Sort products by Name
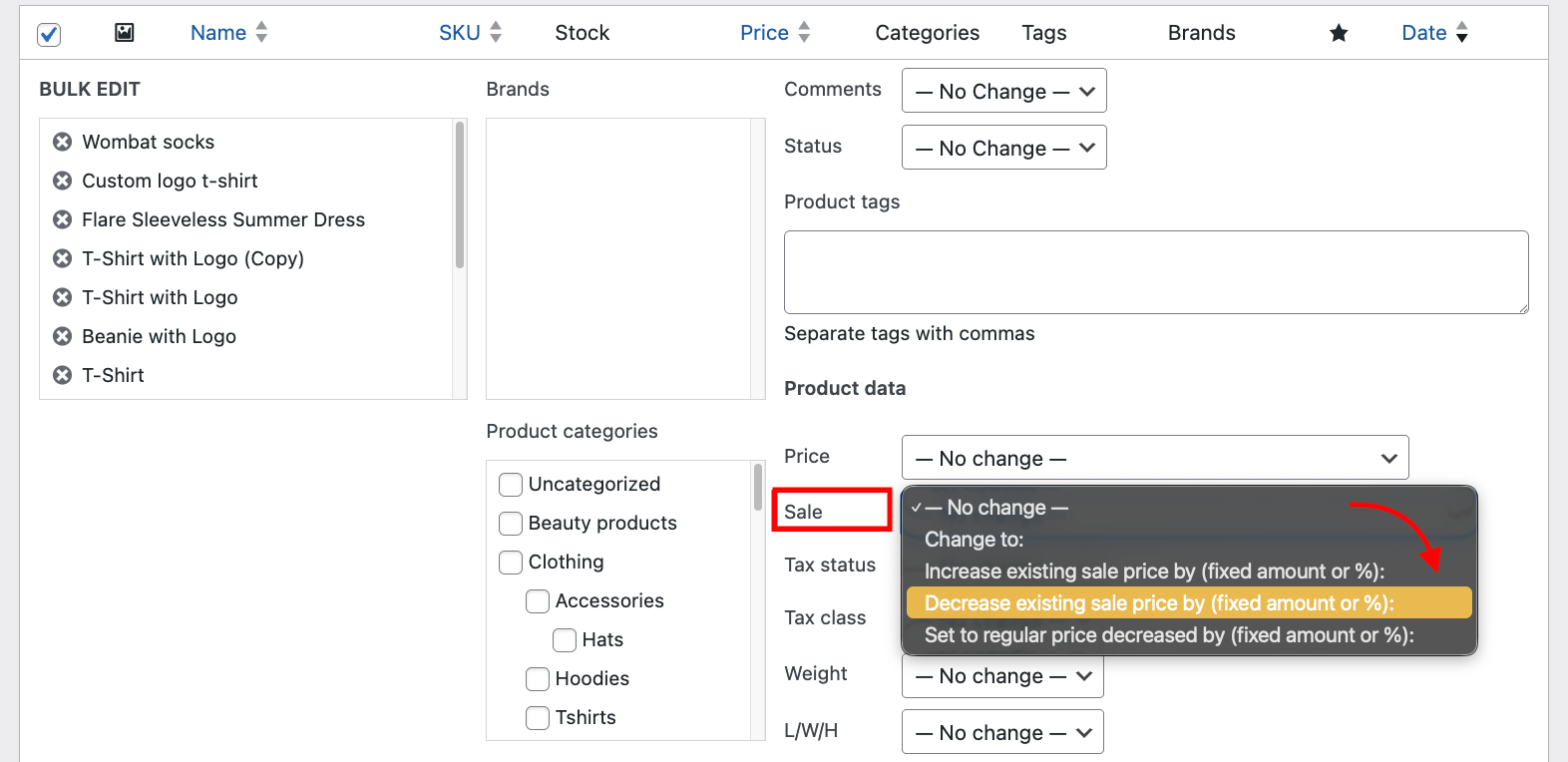This screenshot has height=762, width=1568. [x=218, y=33]
